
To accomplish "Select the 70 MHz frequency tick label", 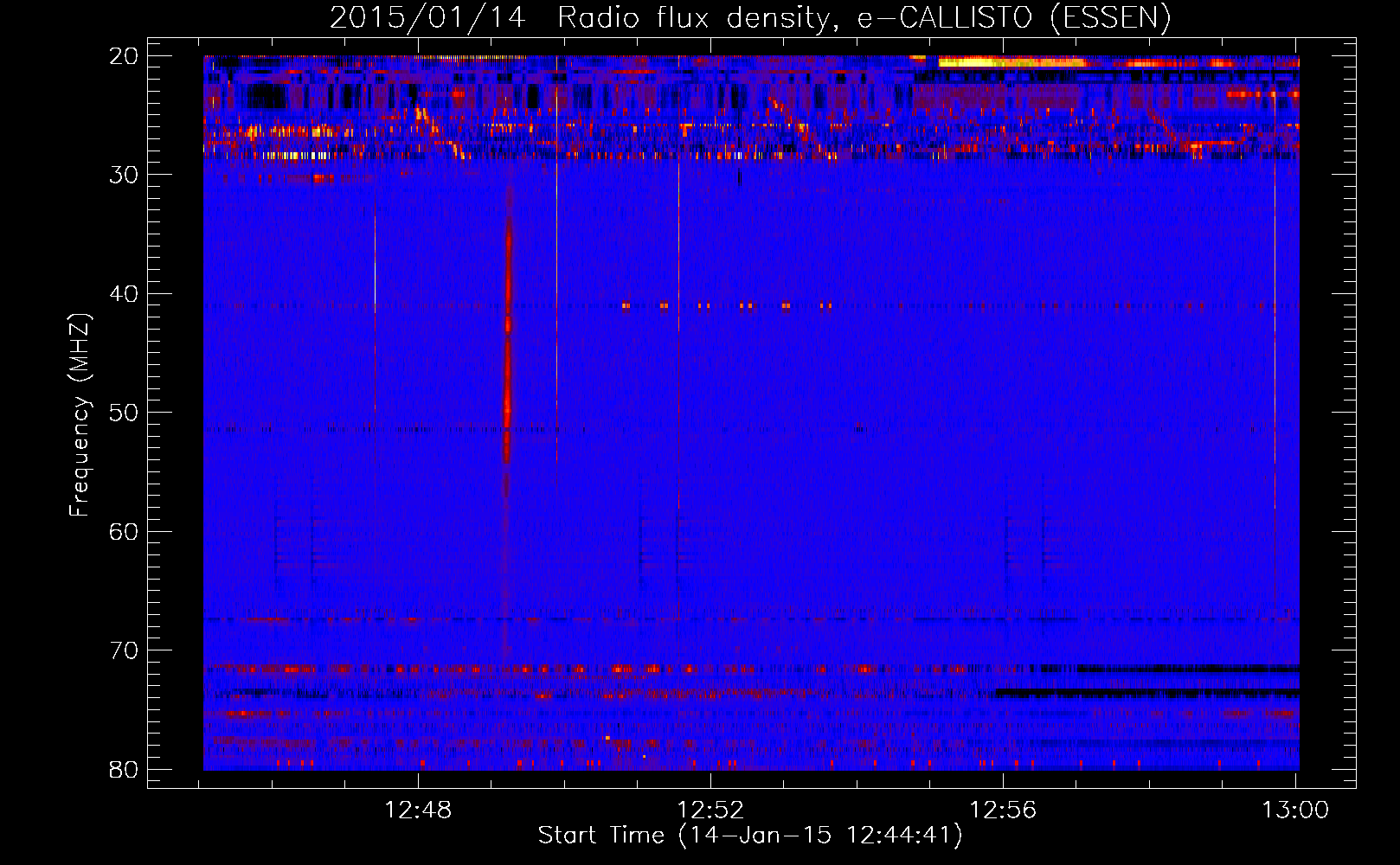I will [x=125, y=650].
